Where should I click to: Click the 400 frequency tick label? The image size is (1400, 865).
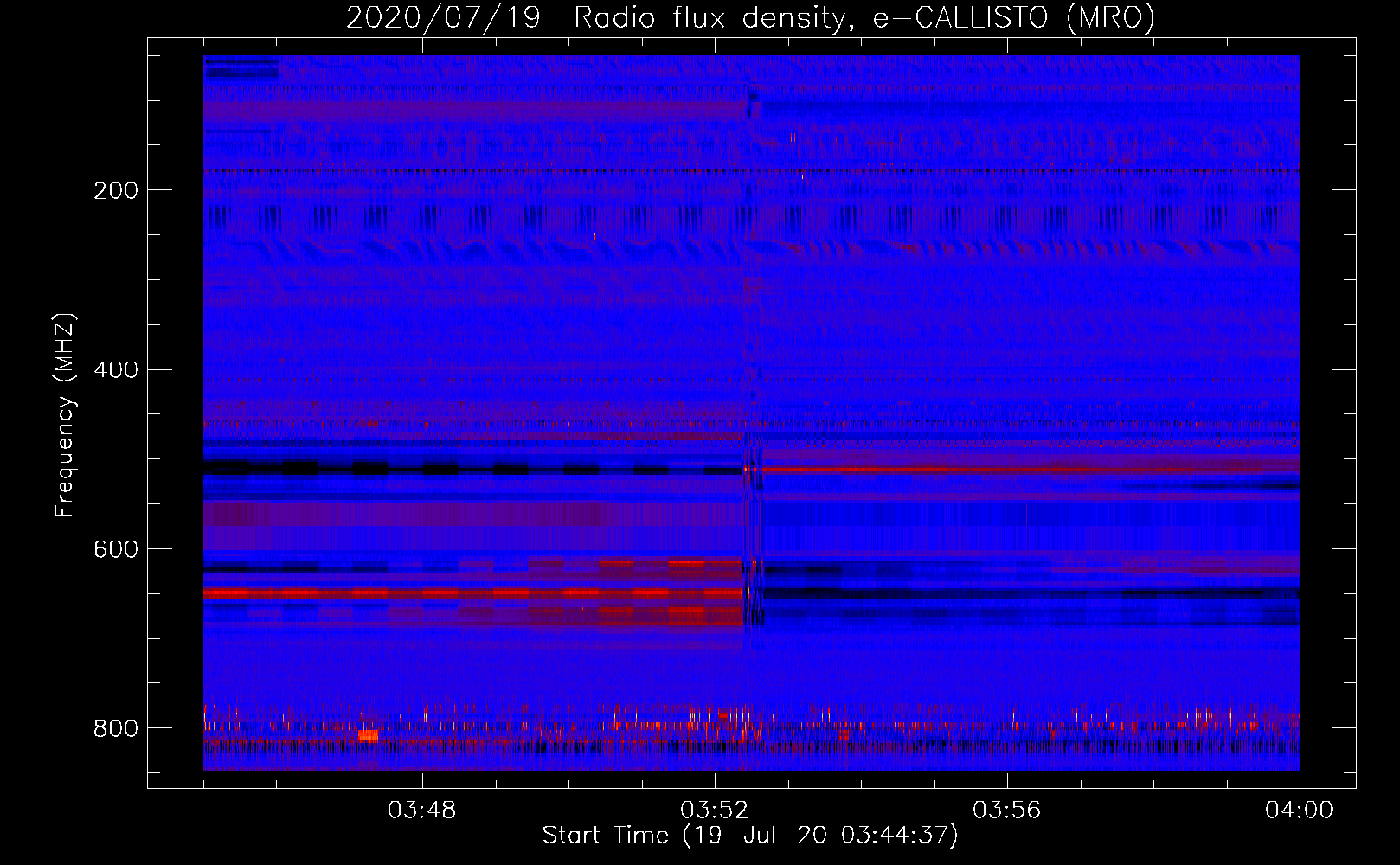(x=116, y=370)
